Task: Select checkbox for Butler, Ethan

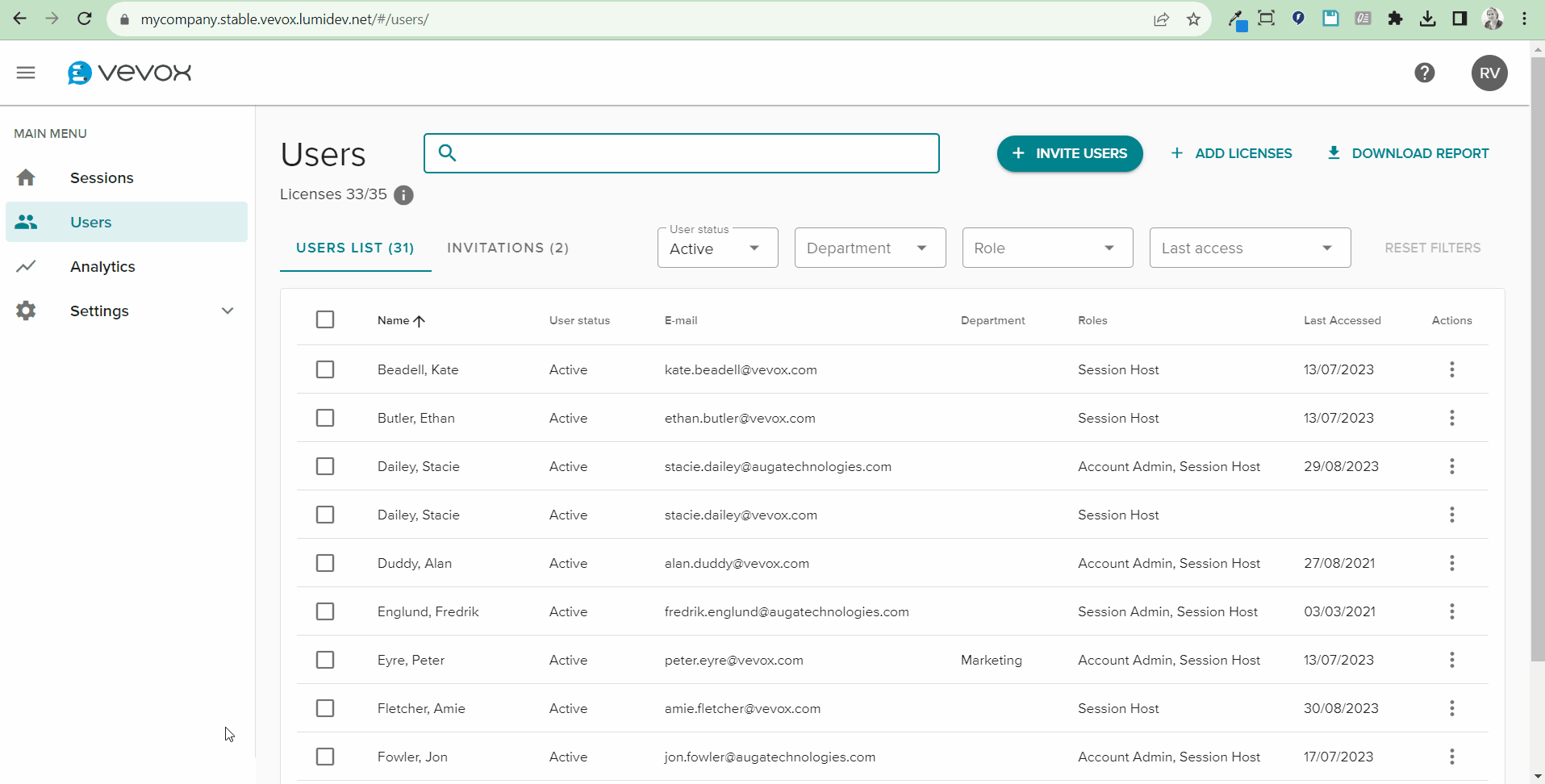Action: point(325,418)
